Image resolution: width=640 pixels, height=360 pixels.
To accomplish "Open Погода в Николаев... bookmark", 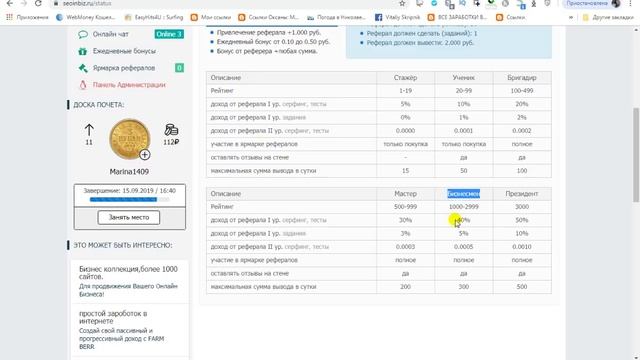I will [x=336, y=17].
